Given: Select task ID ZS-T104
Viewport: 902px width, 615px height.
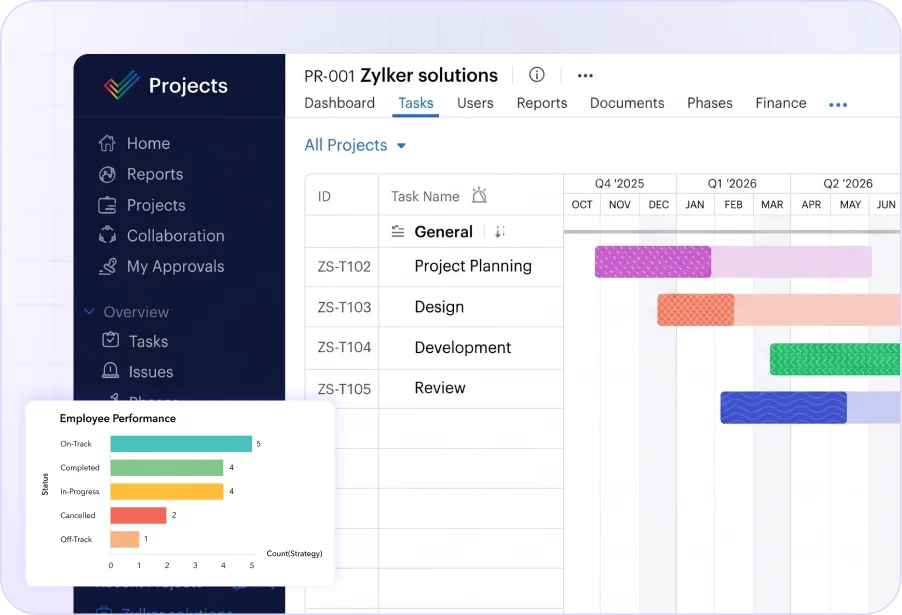Looking at the screenshot, I should [x=344, y=347].
